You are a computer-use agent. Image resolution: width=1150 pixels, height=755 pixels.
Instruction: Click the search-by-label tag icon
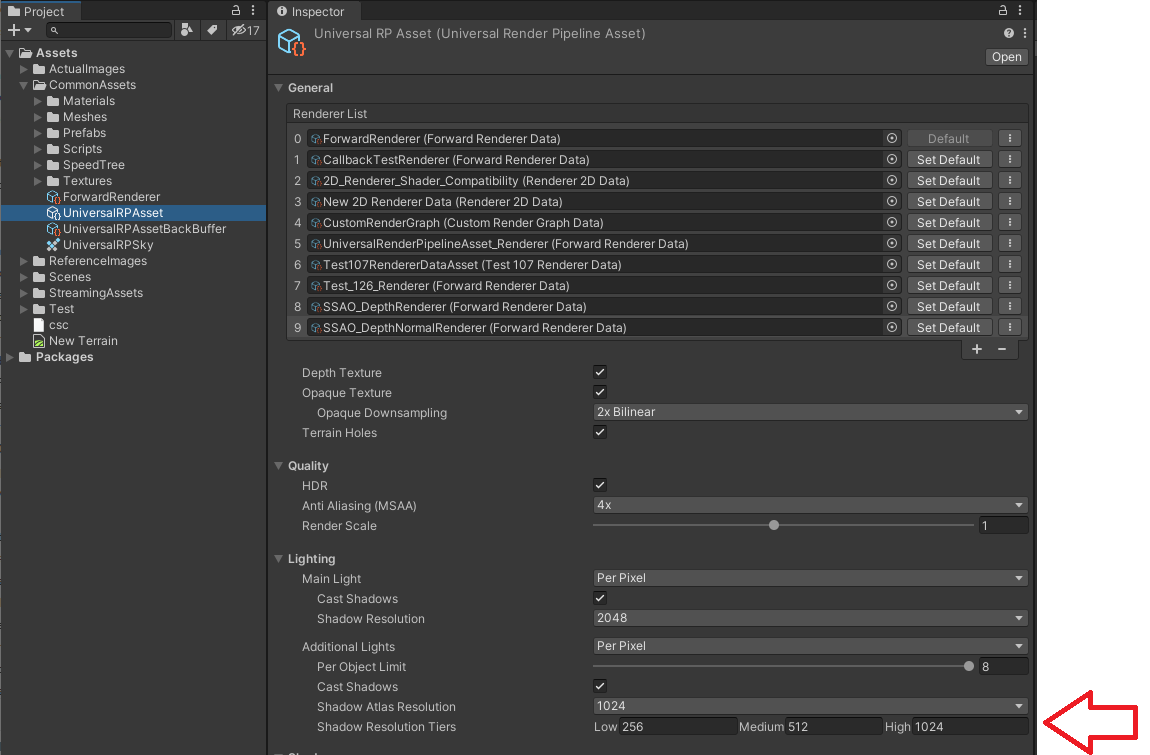tap(212, 30)
